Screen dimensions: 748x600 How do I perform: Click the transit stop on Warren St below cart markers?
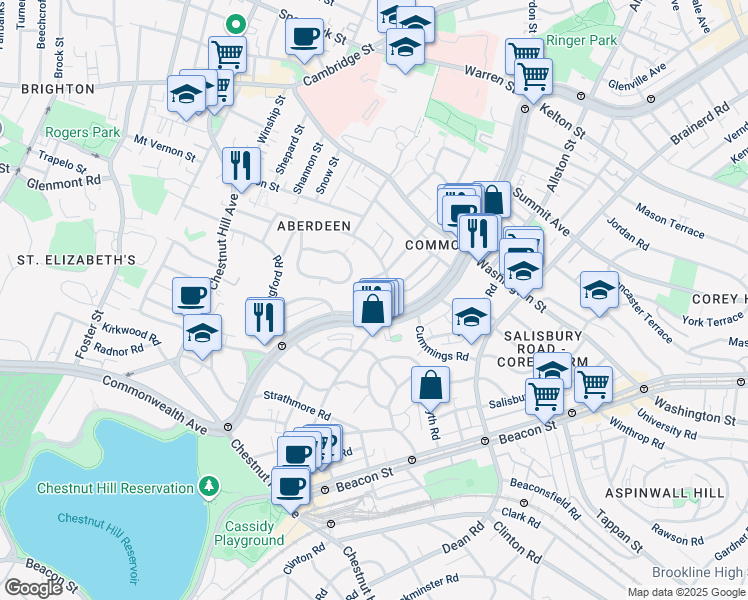tap(525, 109)
